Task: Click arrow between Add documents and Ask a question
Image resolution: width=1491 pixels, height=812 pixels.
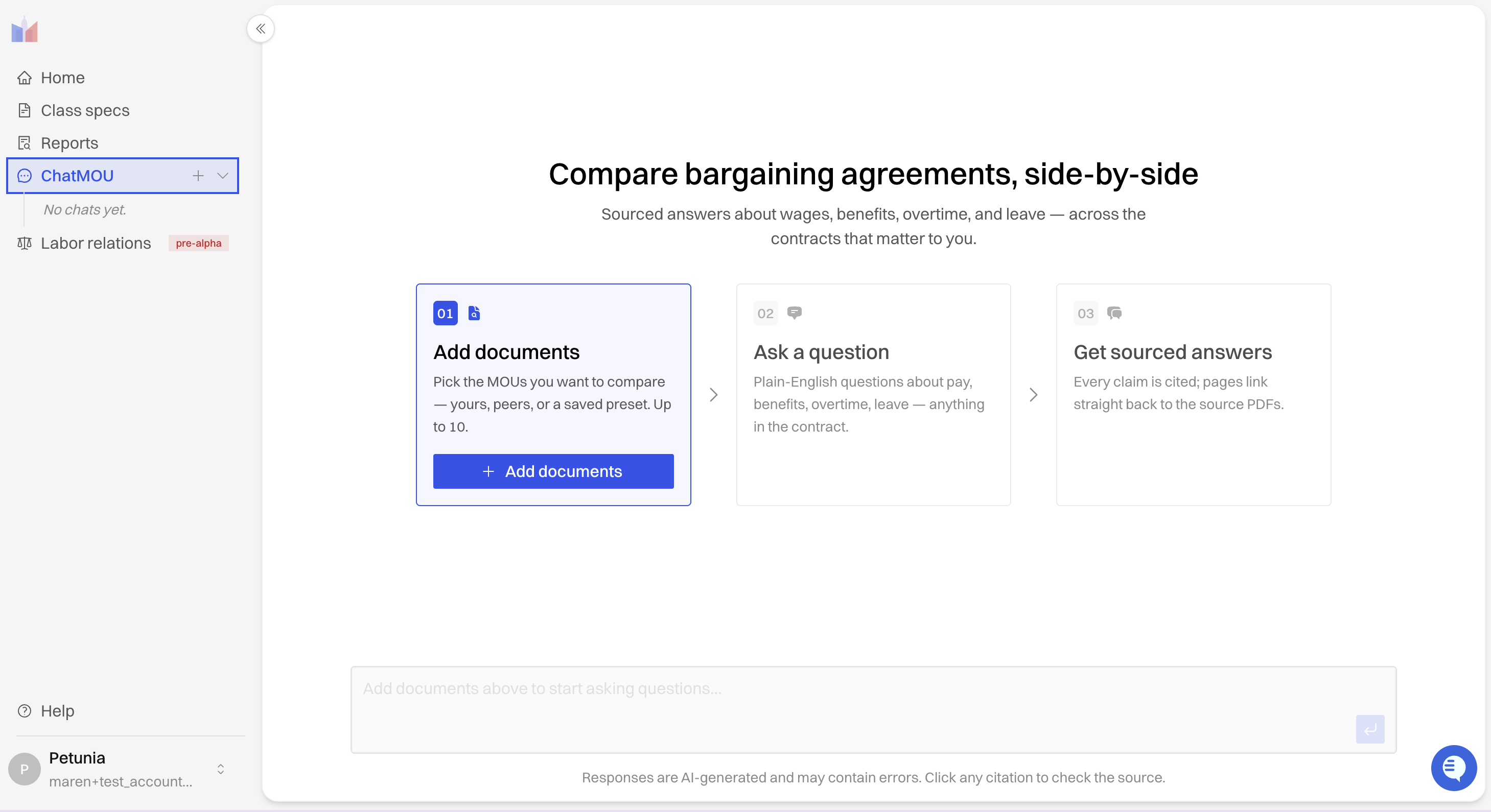Action: [713, 394]
